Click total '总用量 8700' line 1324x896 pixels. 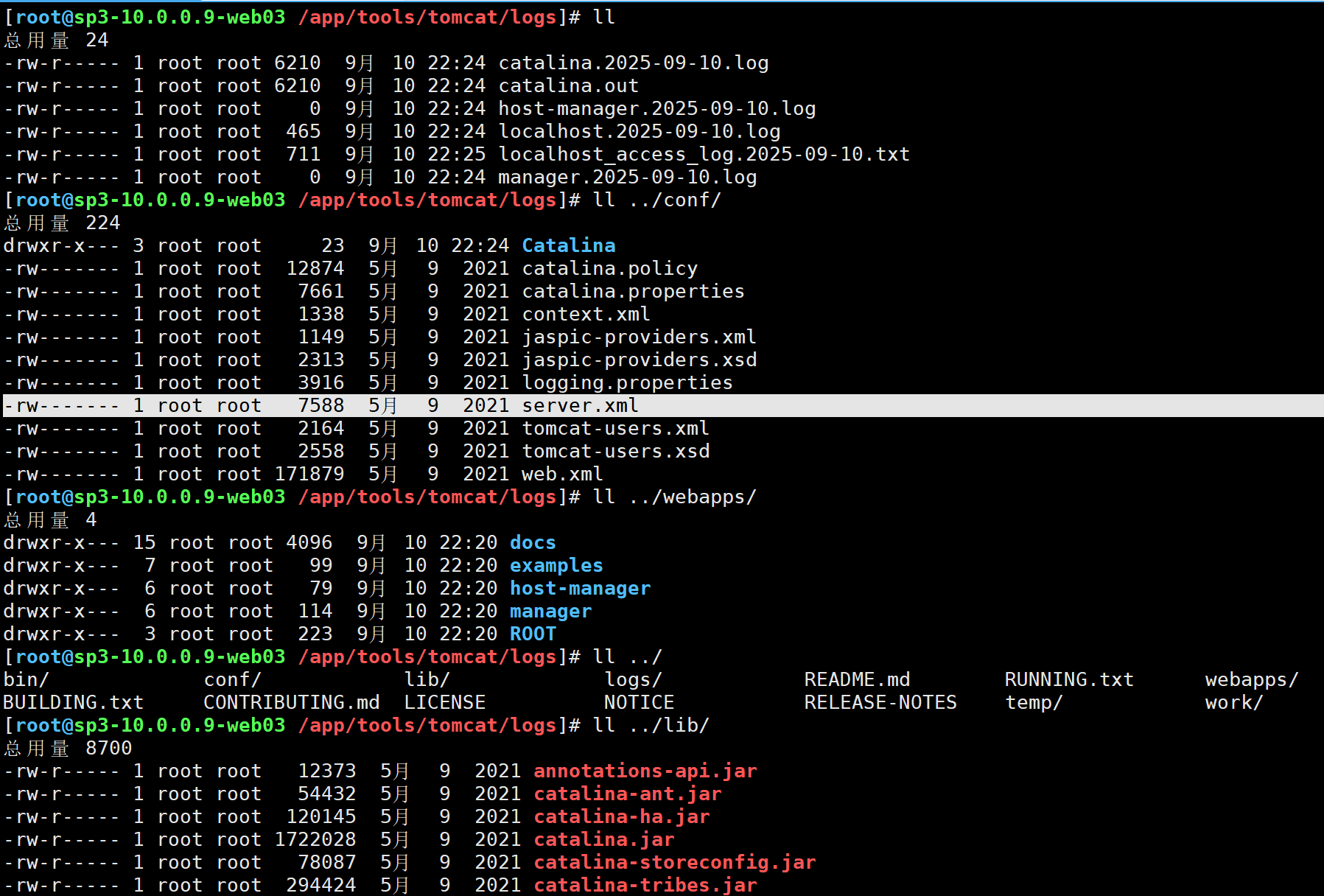[x=68, y=748]
